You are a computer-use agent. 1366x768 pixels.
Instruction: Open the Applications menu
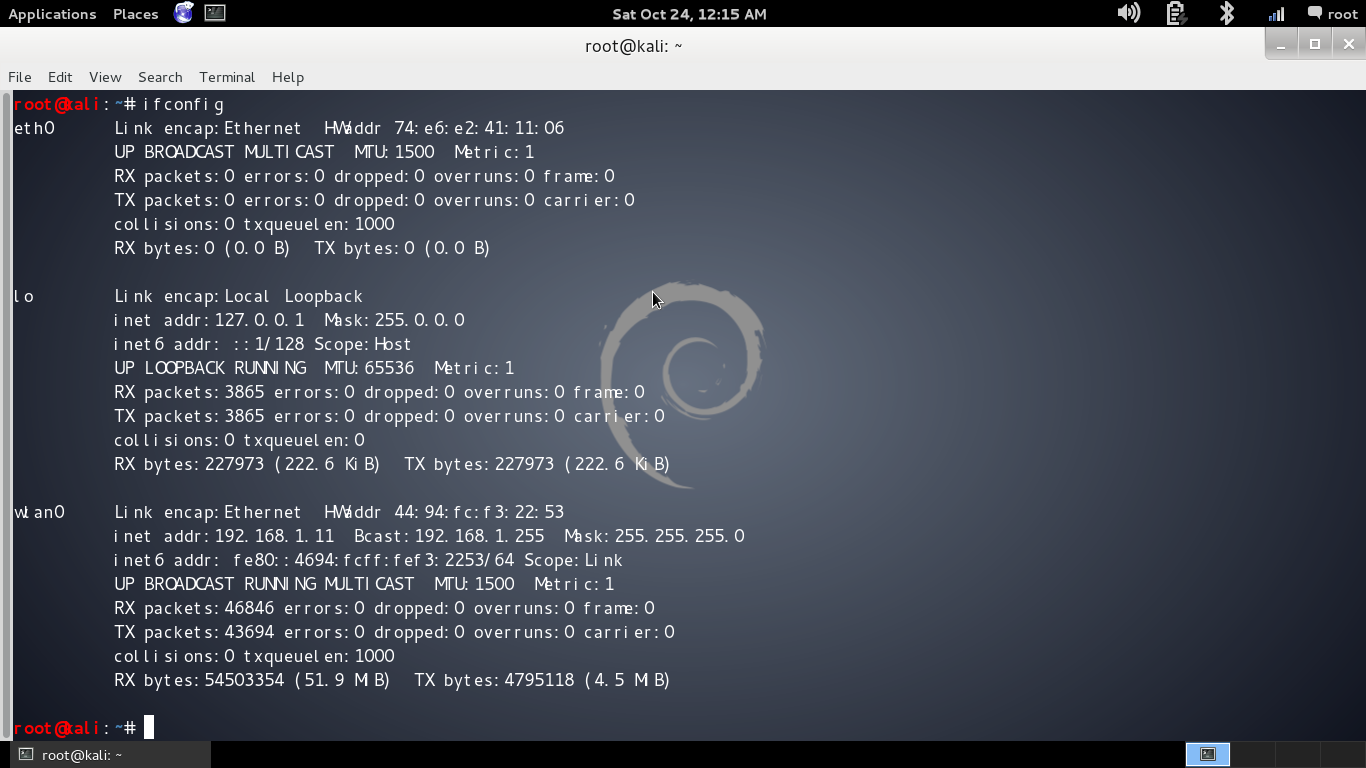coord(52,14)
